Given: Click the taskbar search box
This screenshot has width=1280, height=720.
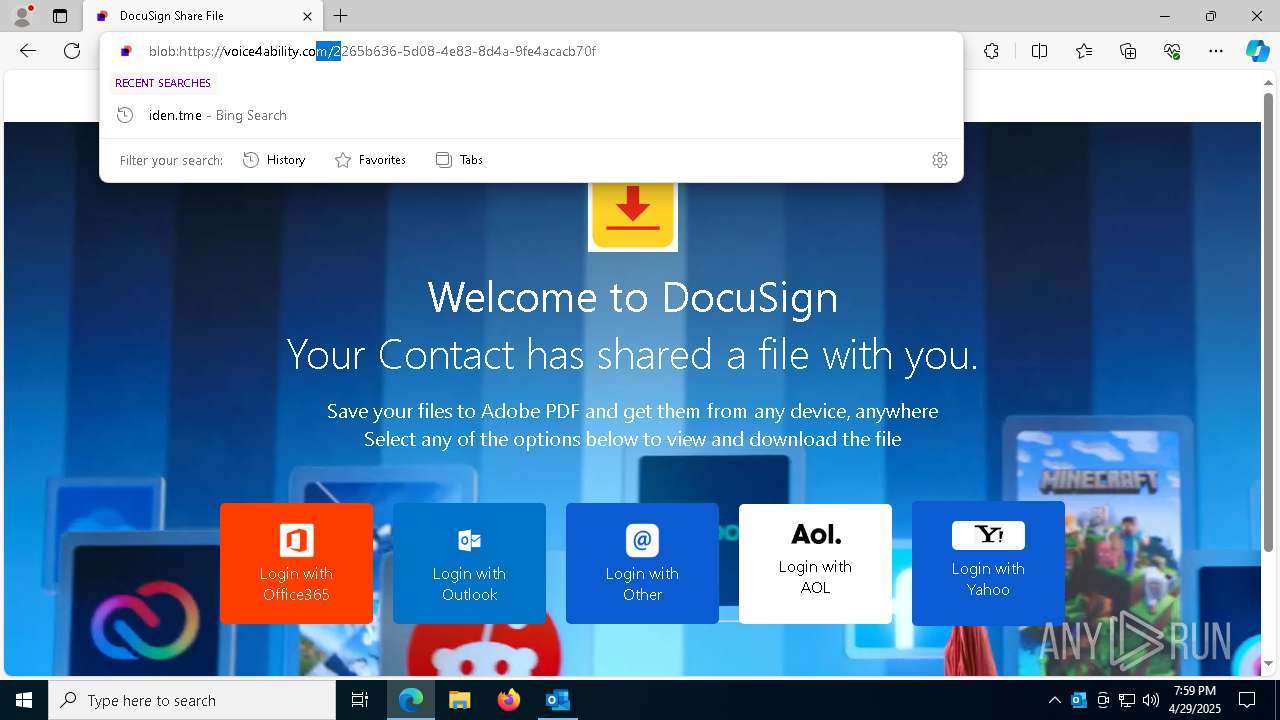Looking at the screenshot, I should point(192,700).
